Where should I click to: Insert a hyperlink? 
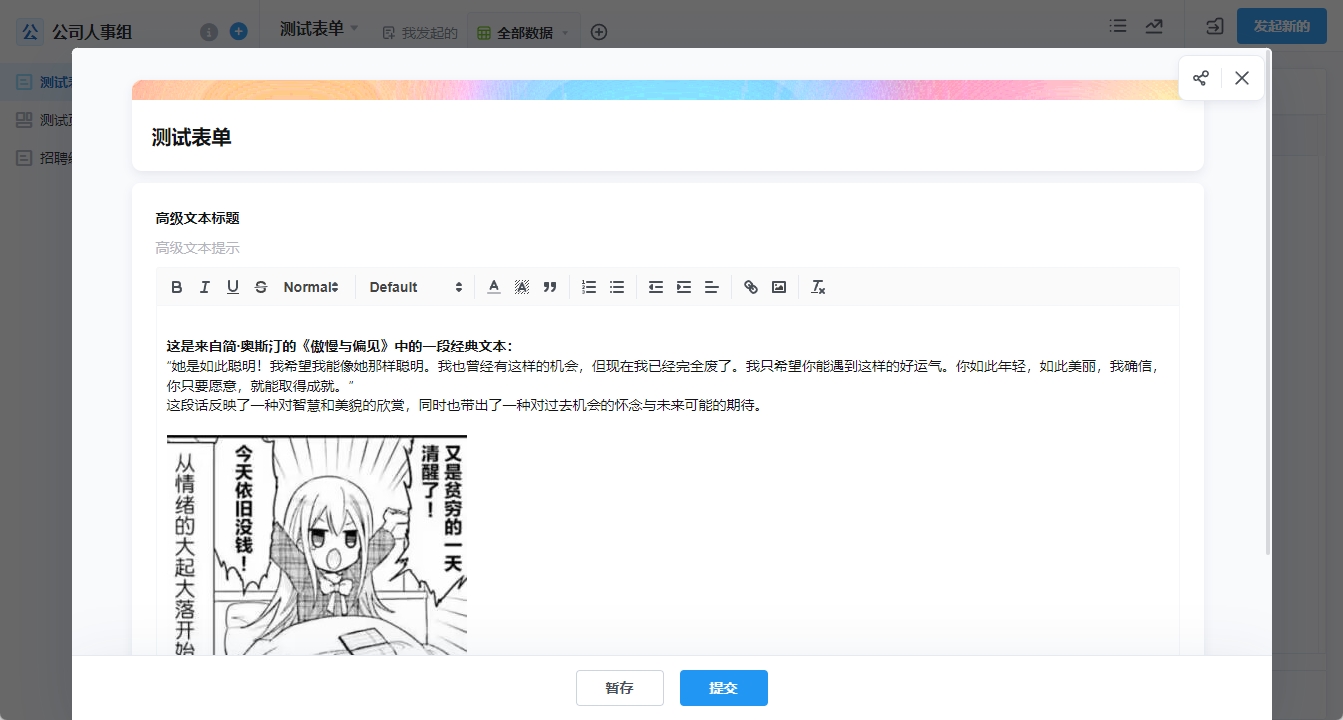[751, 287]
